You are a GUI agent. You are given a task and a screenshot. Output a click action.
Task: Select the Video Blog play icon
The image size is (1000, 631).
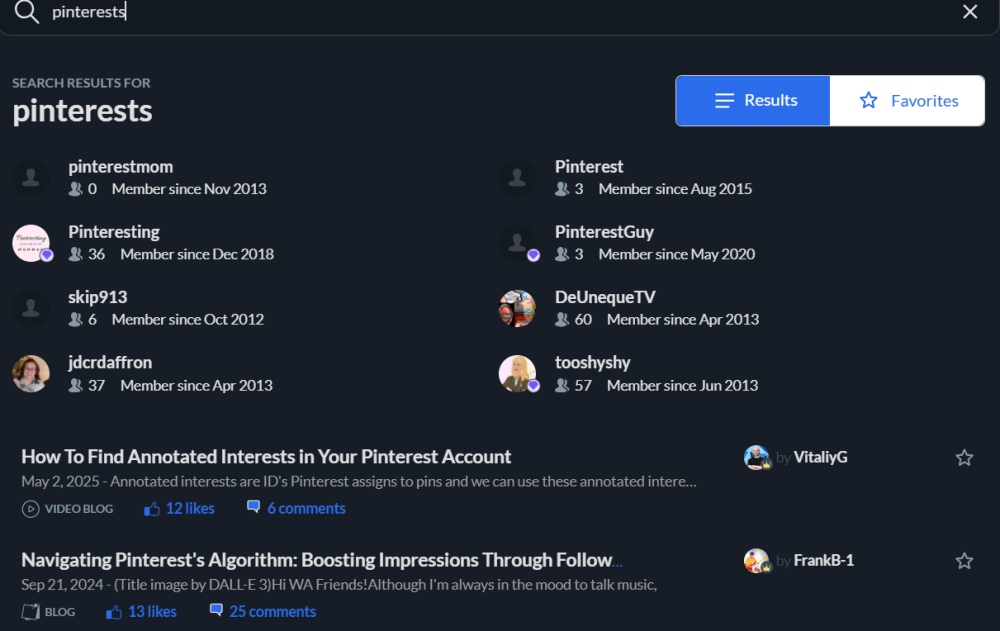(x=31, y=508)
